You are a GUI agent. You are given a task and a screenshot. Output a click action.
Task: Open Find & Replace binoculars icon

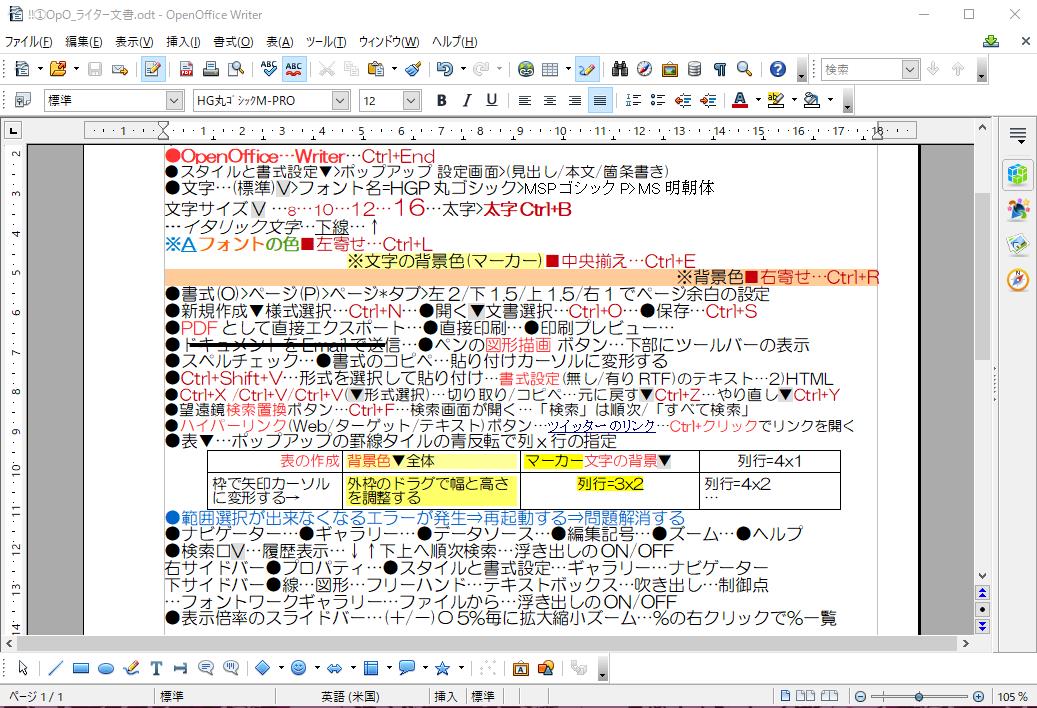[x=620, y=69]
